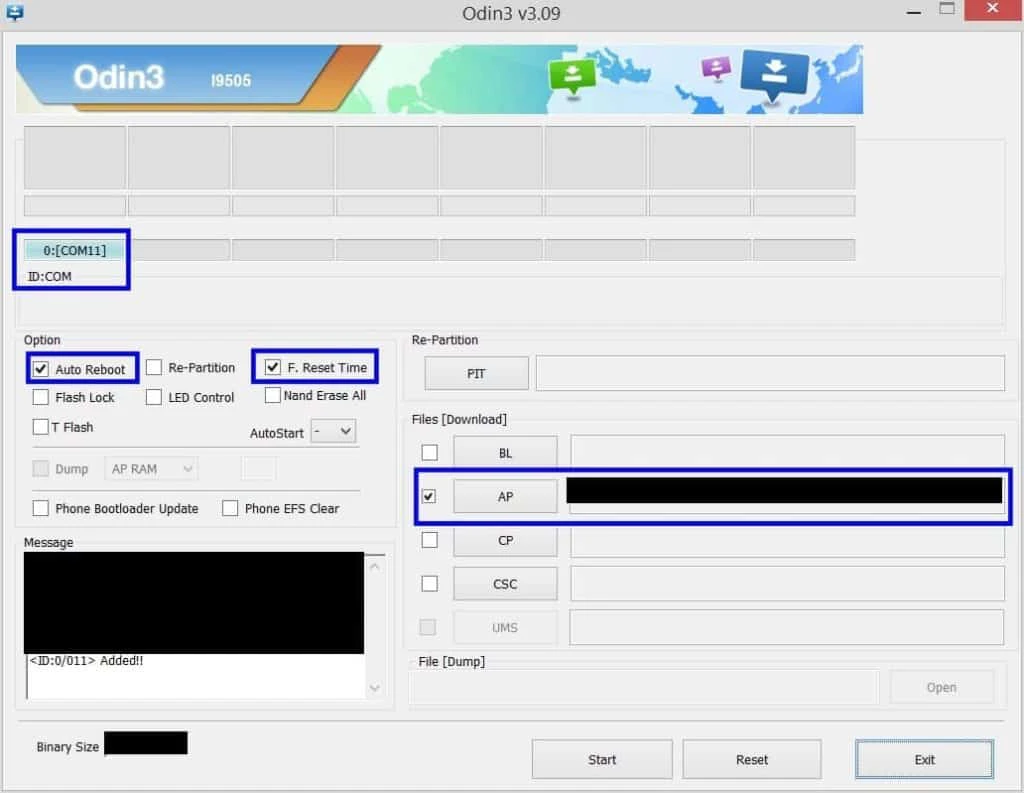The height and width of the screenshot is (793, 1024).
Task: Click the blue download marker on banner
Action: (x=774, y=76)
